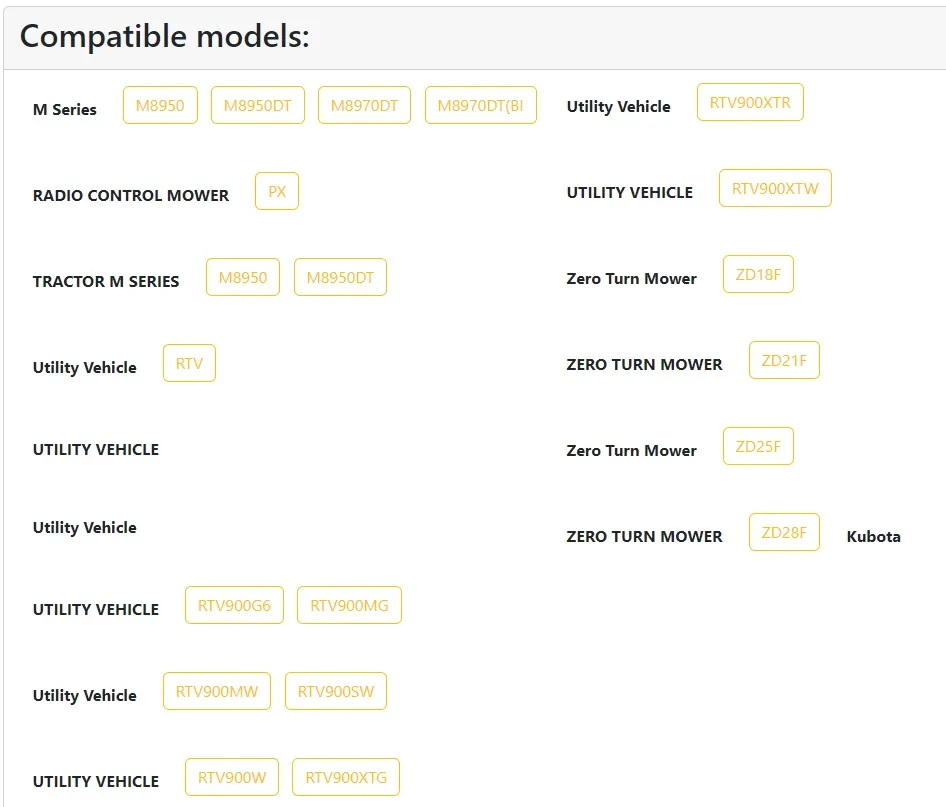Click M8950 under TRACTOR M SERIES
The height and width of the screenshot is (807, 946).
click(x=243, y=277)
